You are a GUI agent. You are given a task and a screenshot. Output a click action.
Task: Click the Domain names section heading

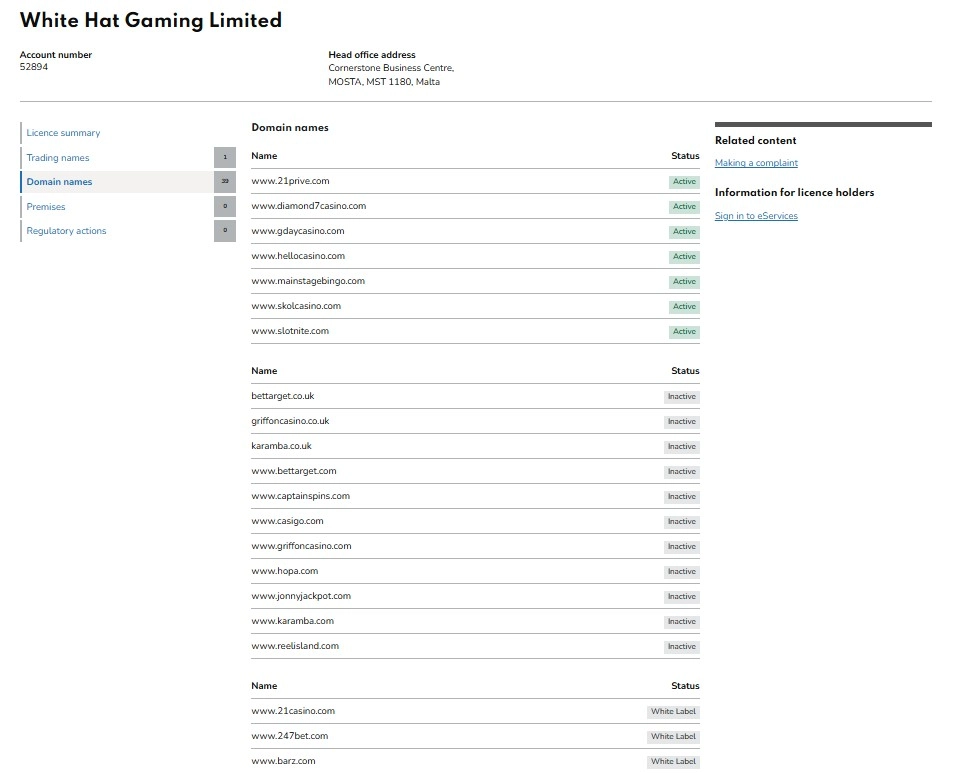pyautogui.click(x=290, y=127)
